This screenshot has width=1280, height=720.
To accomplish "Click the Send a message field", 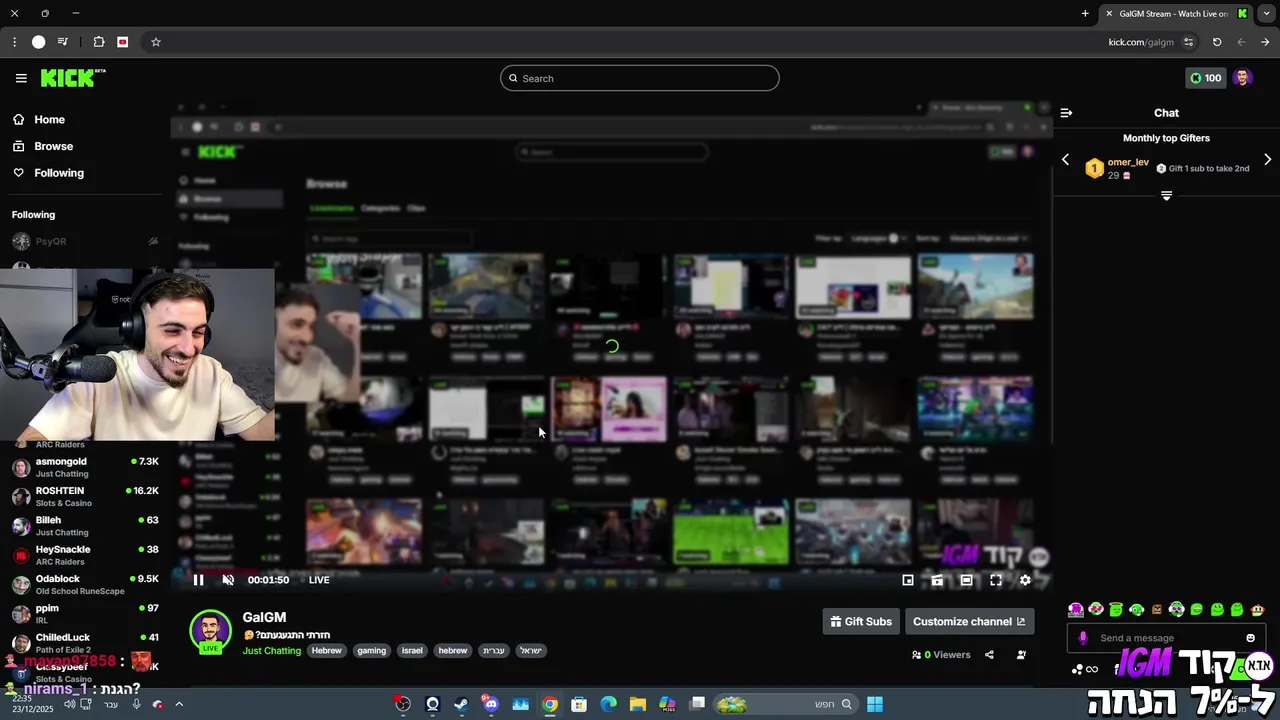I will point(1166,638).
